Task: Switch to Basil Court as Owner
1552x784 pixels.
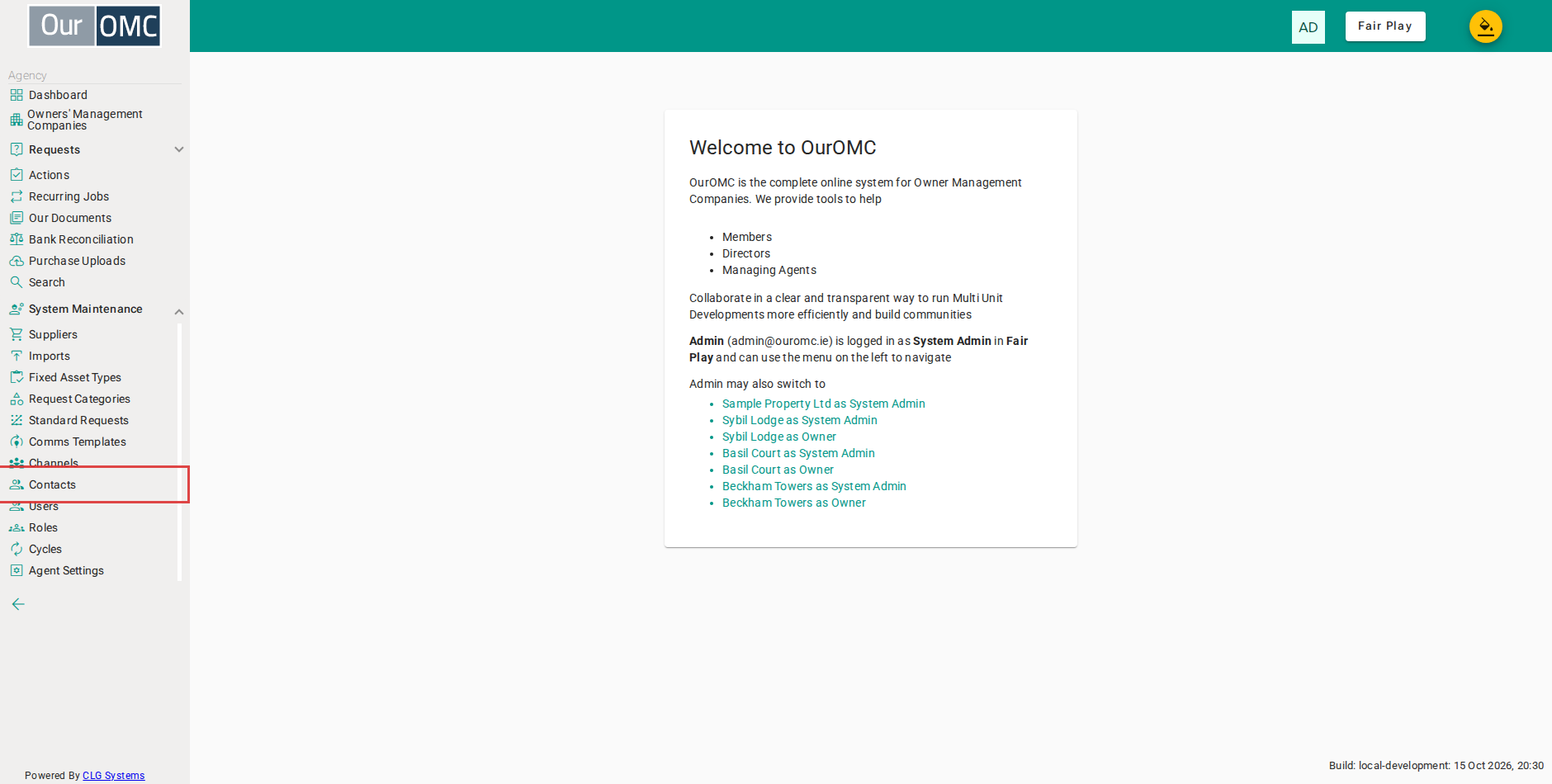Action: [778, 470]
